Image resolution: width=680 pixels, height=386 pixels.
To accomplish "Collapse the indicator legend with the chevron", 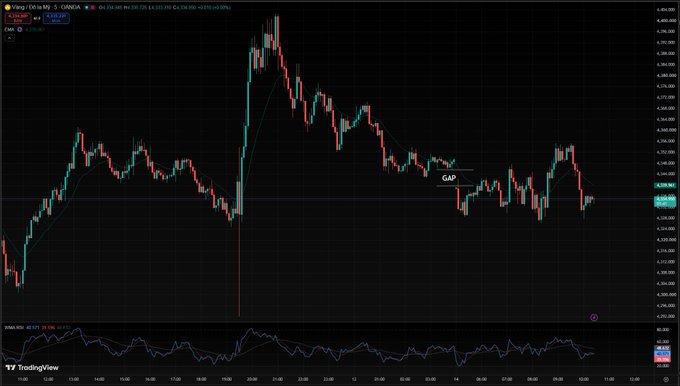I will tap(9, 38).
